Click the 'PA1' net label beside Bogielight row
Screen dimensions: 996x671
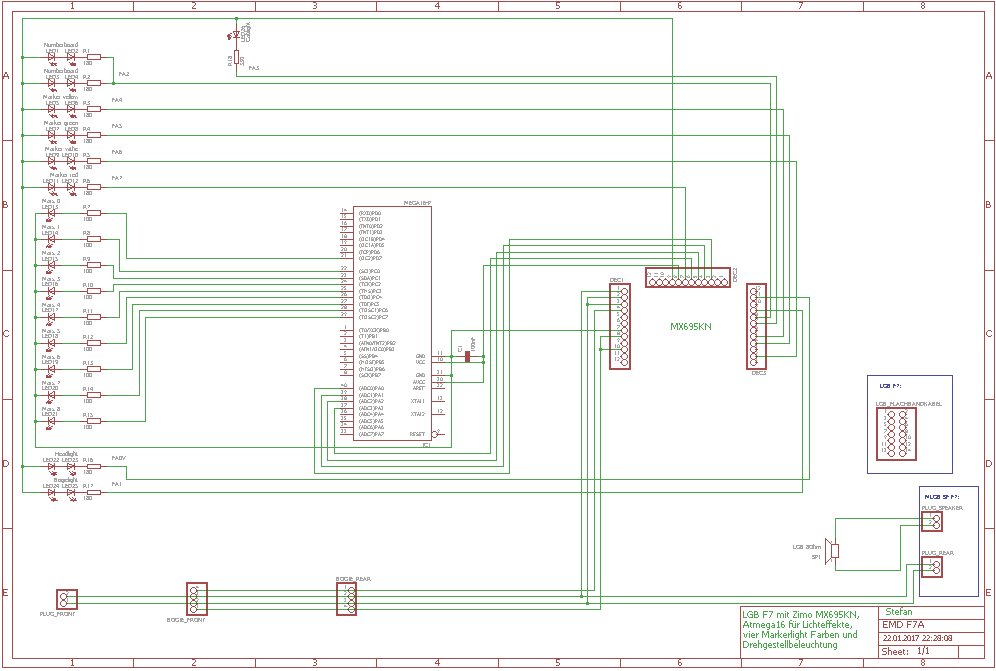117,484
